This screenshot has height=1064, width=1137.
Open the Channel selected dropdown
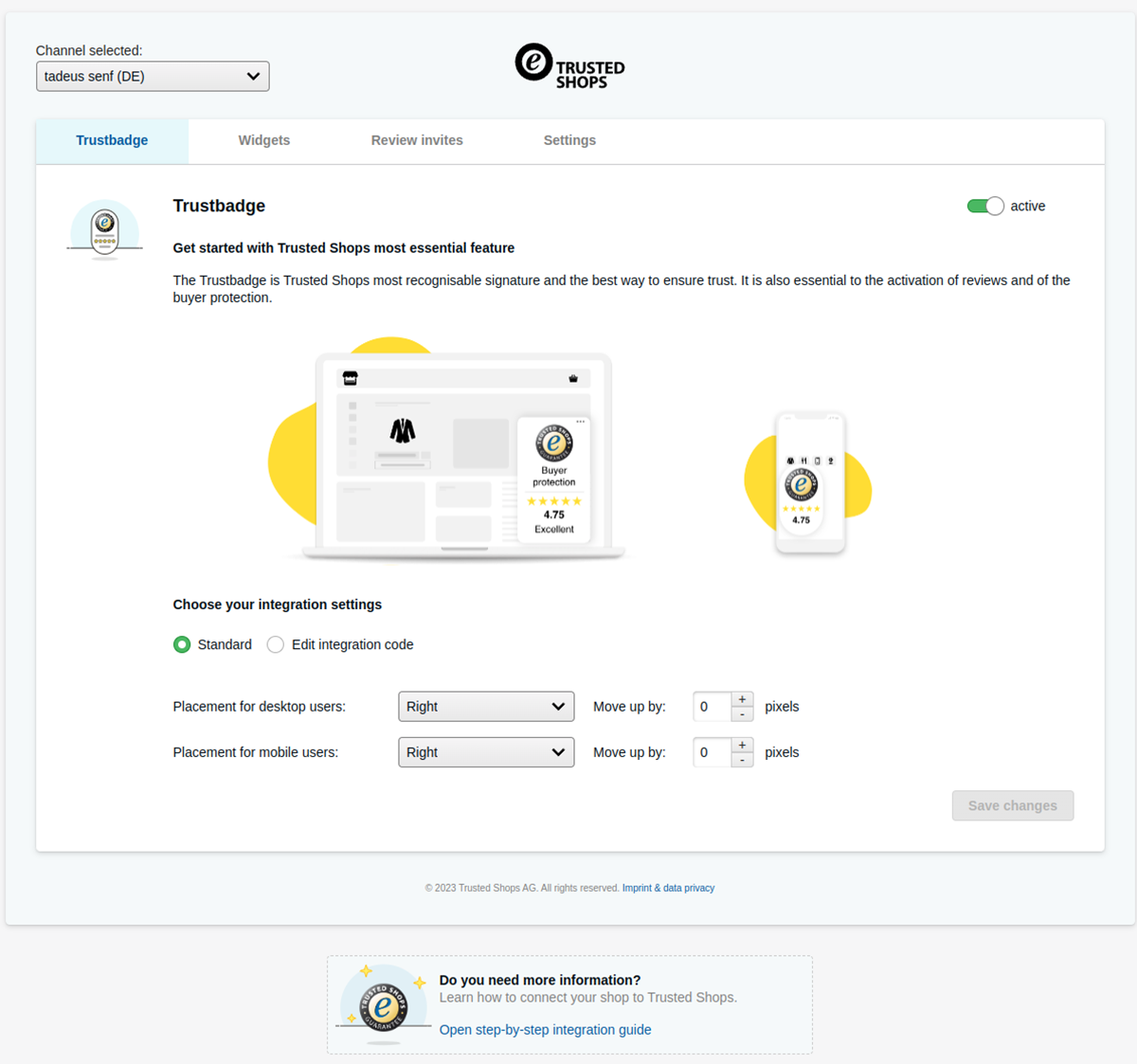pos(153,76)
